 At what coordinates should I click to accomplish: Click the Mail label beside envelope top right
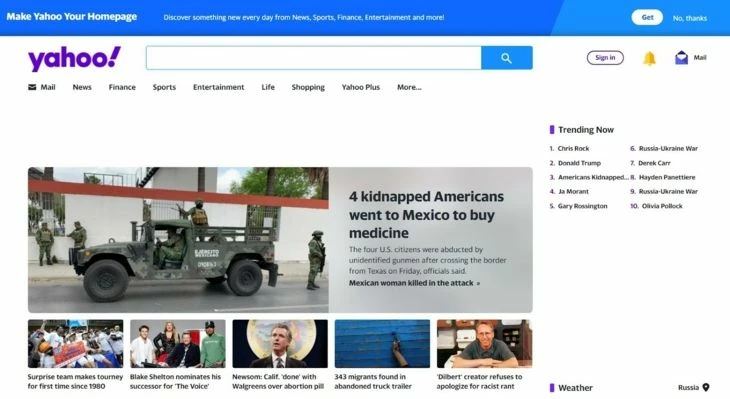(700, 58)
